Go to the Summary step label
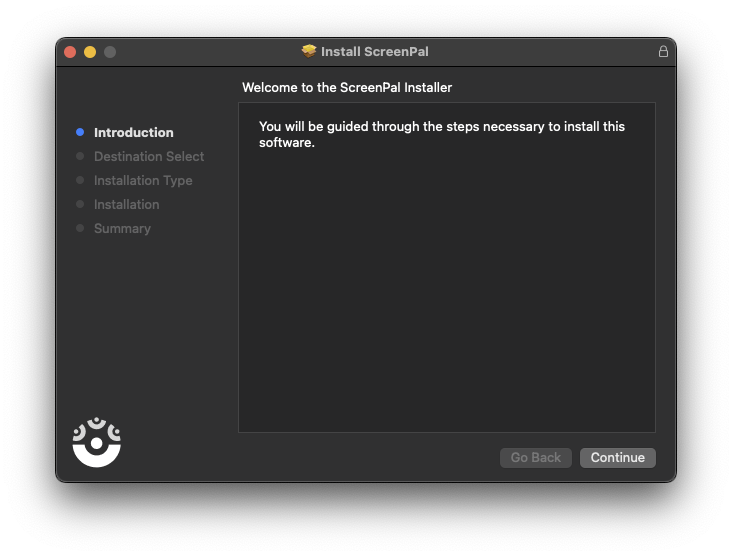This screenshot has width=732, height=556. point(122,228)
